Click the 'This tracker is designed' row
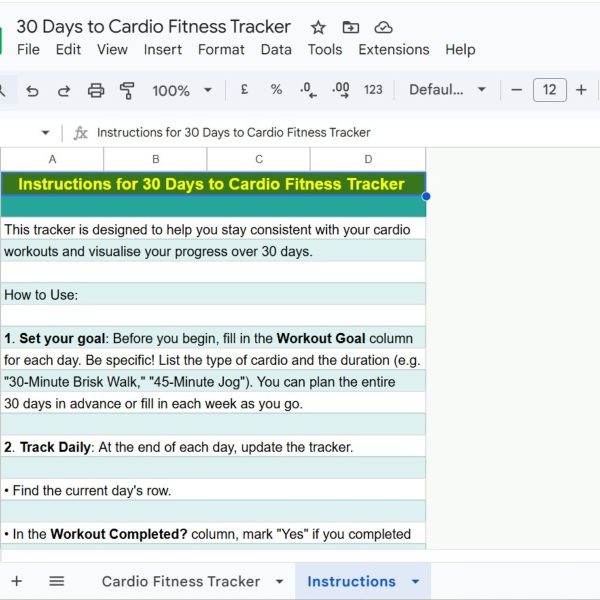This screenshot has height=600, width=600. (x=213, y=229)
